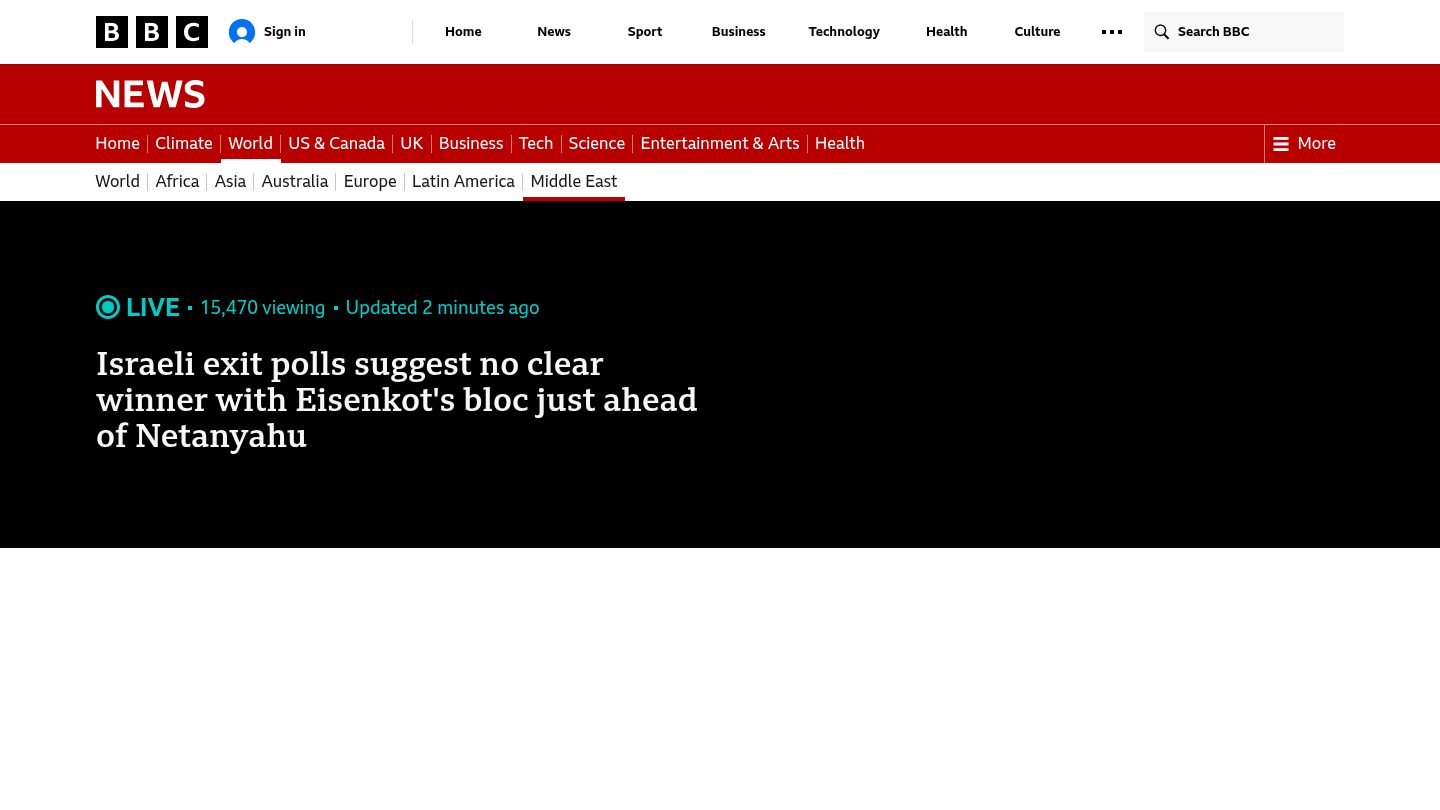
Task: Open Entertainment & Arts section
Action: tap(720, 144)
